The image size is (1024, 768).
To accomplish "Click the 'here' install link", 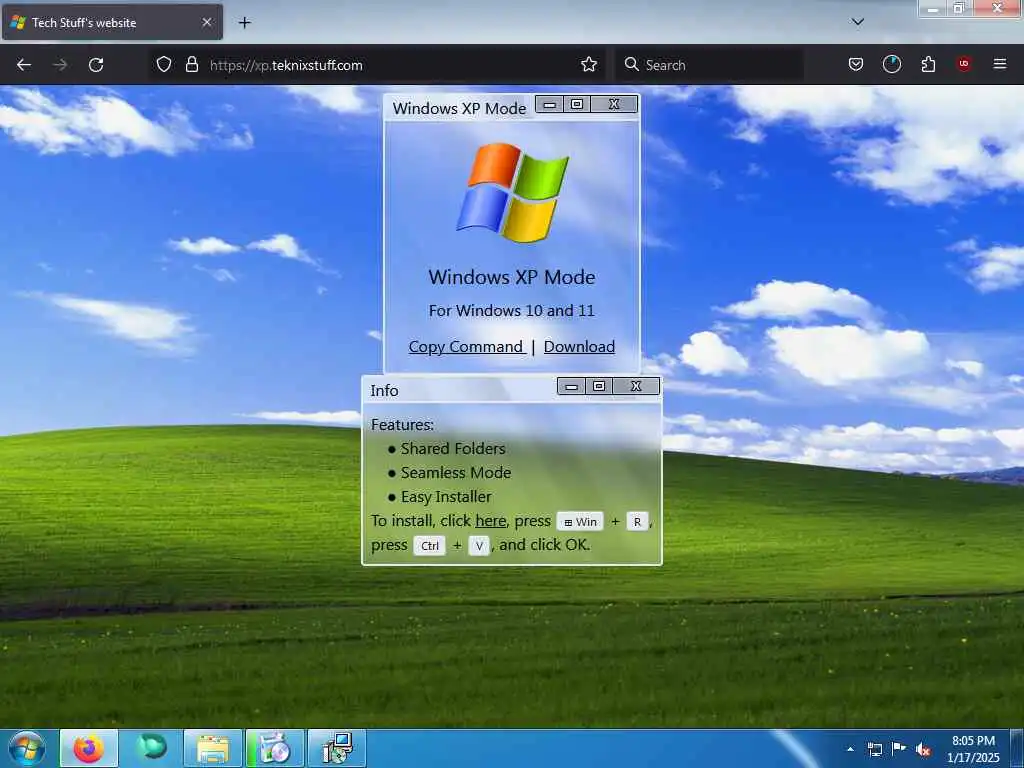I will click(x=490, y=520).
